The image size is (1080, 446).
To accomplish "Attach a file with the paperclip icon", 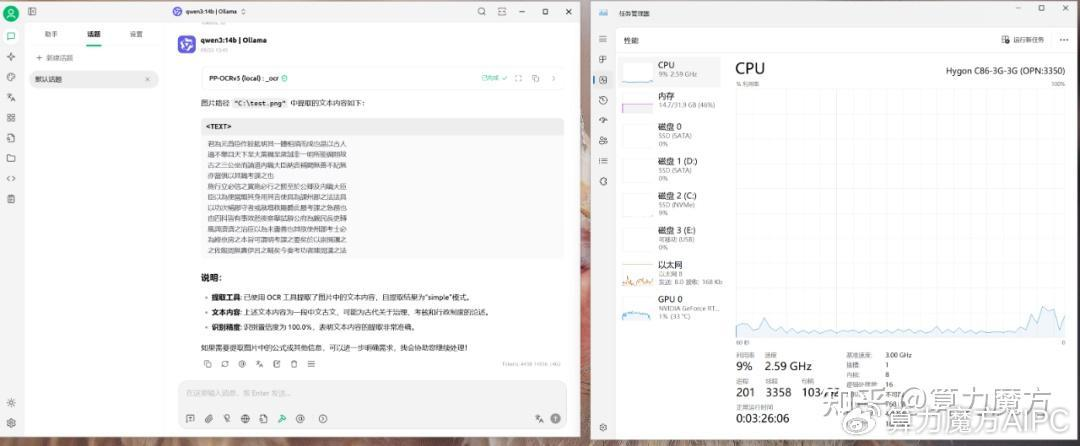I will coord(209,418).
